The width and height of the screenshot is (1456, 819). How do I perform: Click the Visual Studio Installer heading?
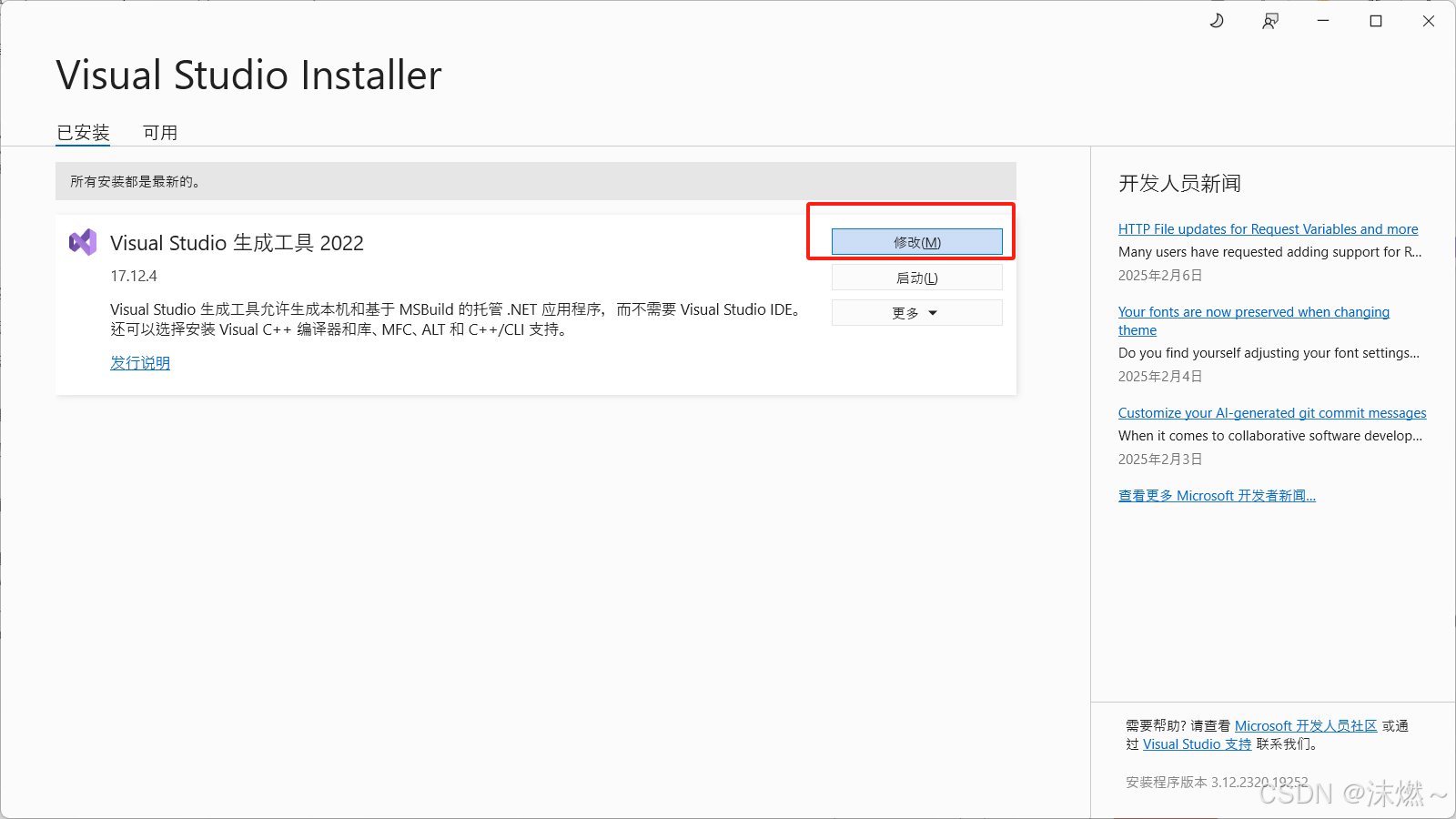click(248, 76)
